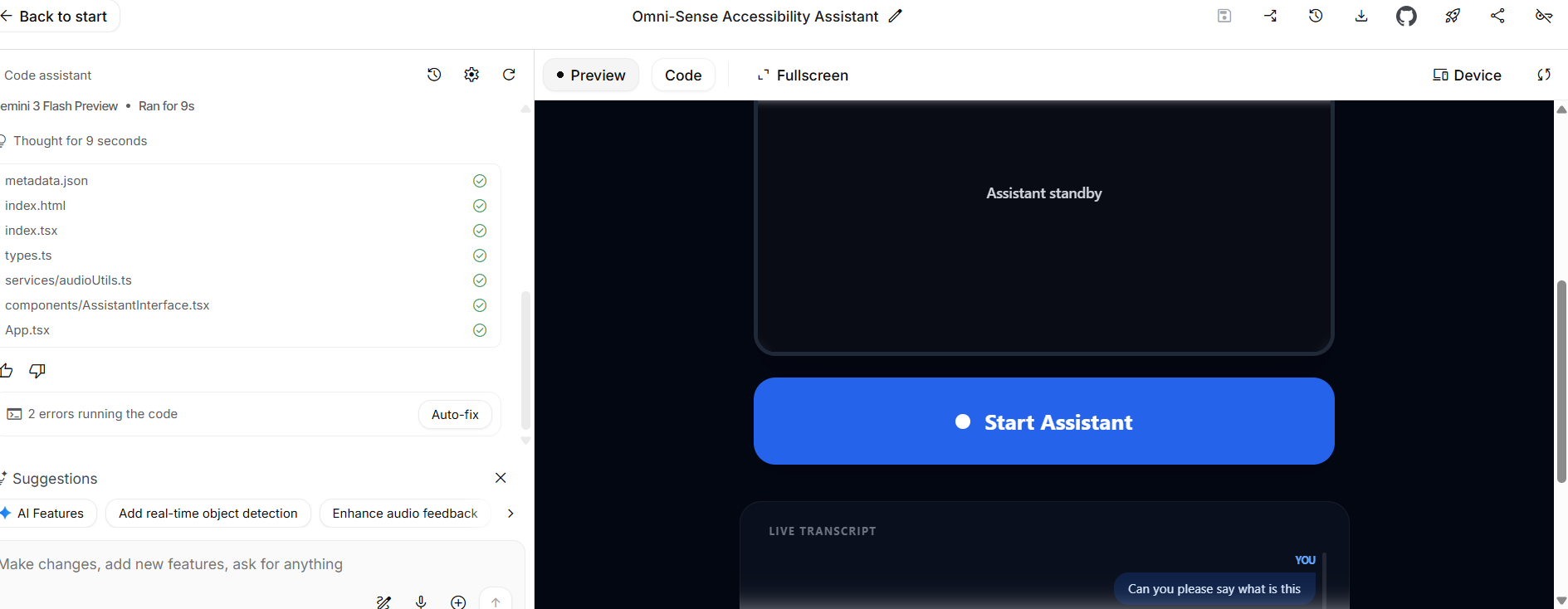Open types.ts file row

pyautogui.click(x=246, y=256)
